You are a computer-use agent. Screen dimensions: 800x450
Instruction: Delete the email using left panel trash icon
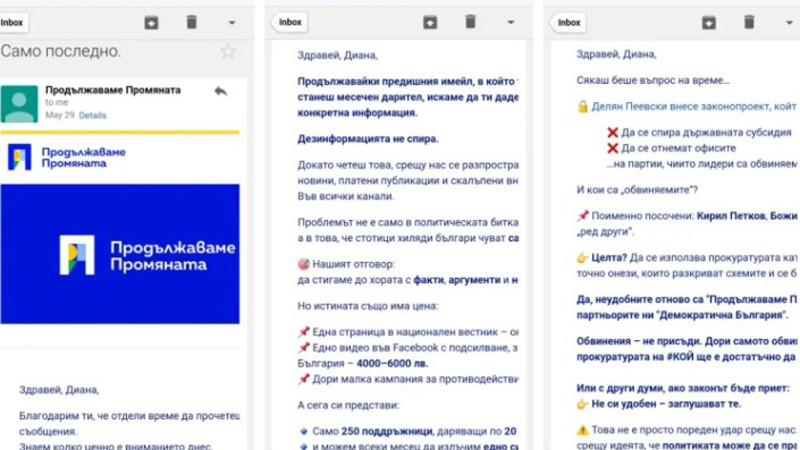point(191,22)
